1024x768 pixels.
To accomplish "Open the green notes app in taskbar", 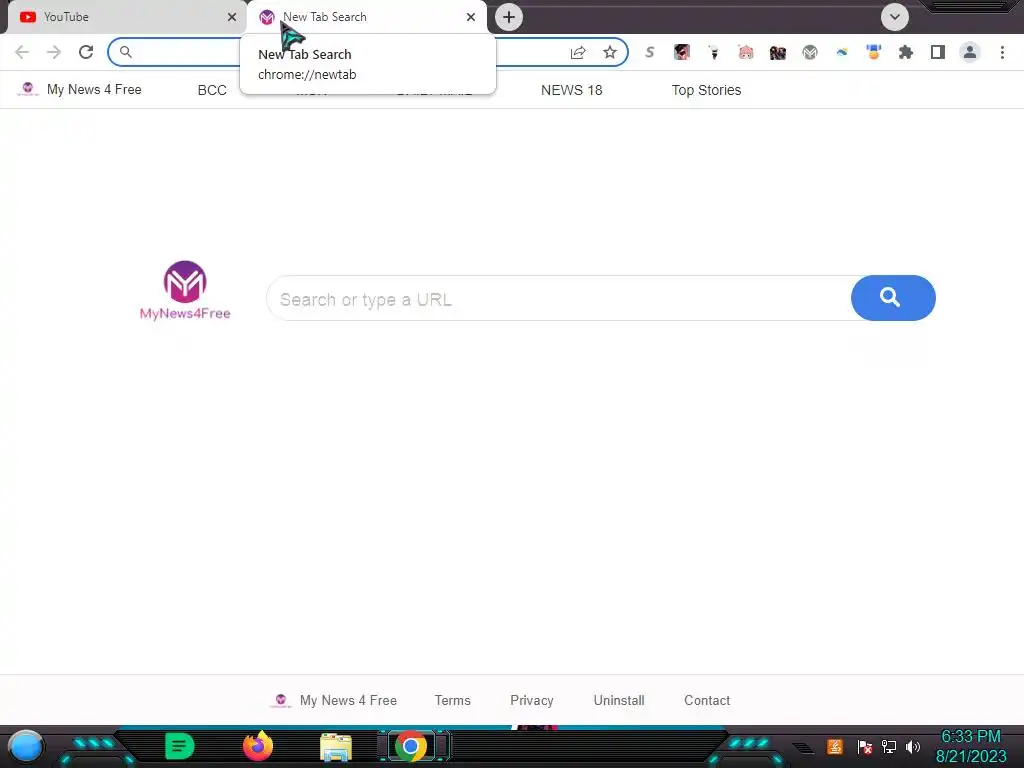I will pyautogui.click(x=180, y=746).
